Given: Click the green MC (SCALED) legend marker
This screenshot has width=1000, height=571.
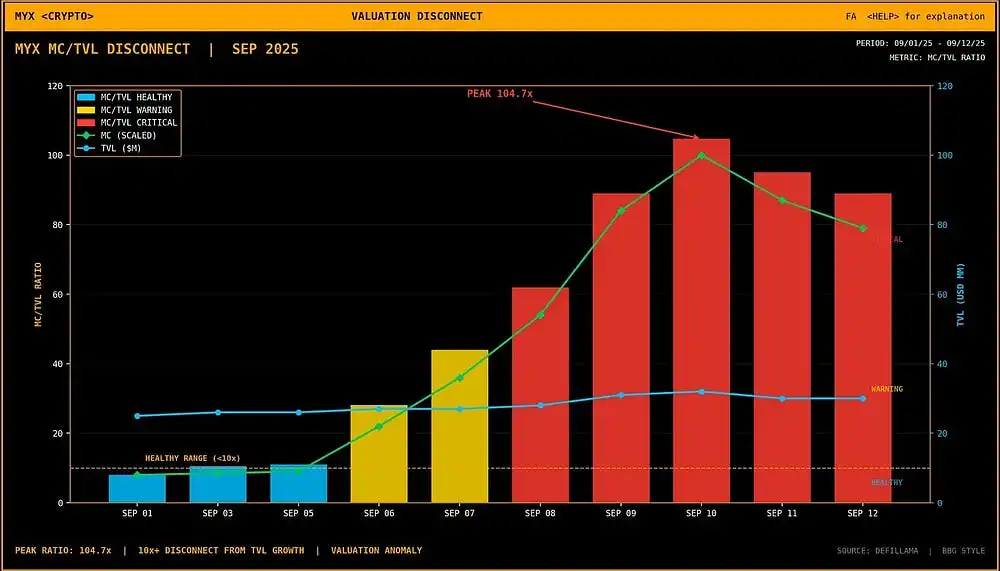Looking at the screenshot, I should [x=86, y=135].
